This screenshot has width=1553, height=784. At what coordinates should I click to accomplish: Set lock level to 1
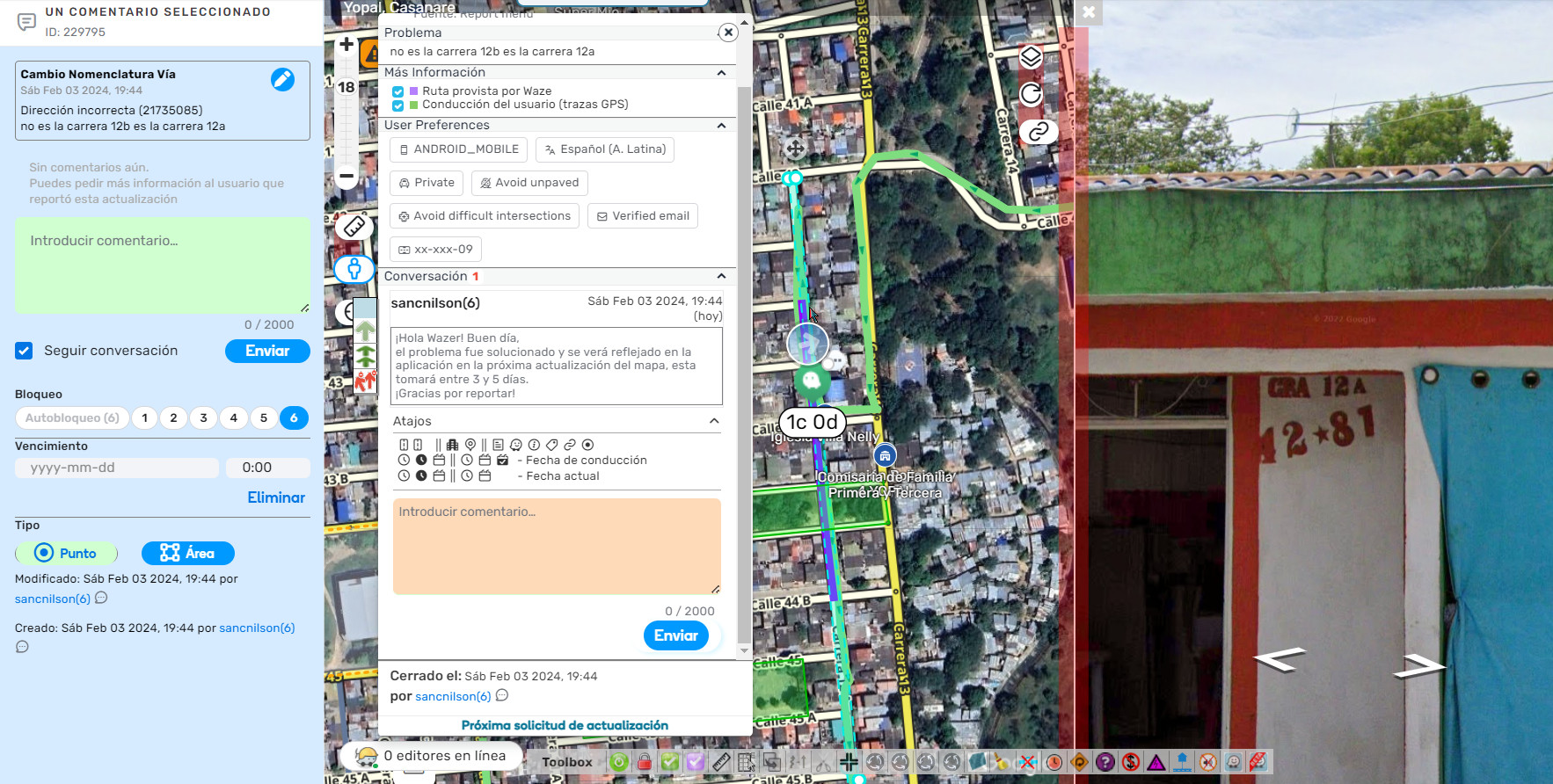pyautogui.click(x=144, y=418)
